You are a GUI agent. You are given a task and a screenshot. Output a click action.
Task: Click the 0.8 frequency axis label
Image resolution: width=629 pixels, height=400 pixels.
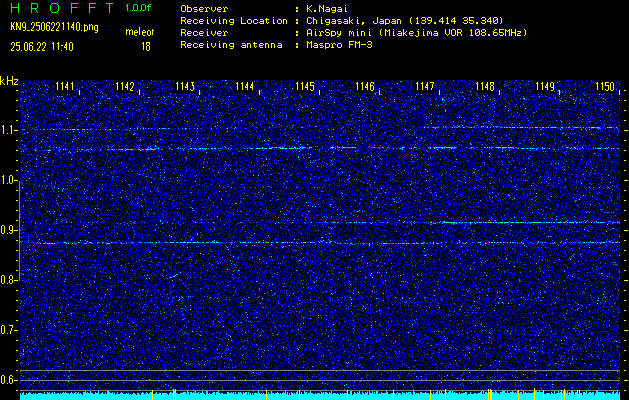tap(8, 280)
